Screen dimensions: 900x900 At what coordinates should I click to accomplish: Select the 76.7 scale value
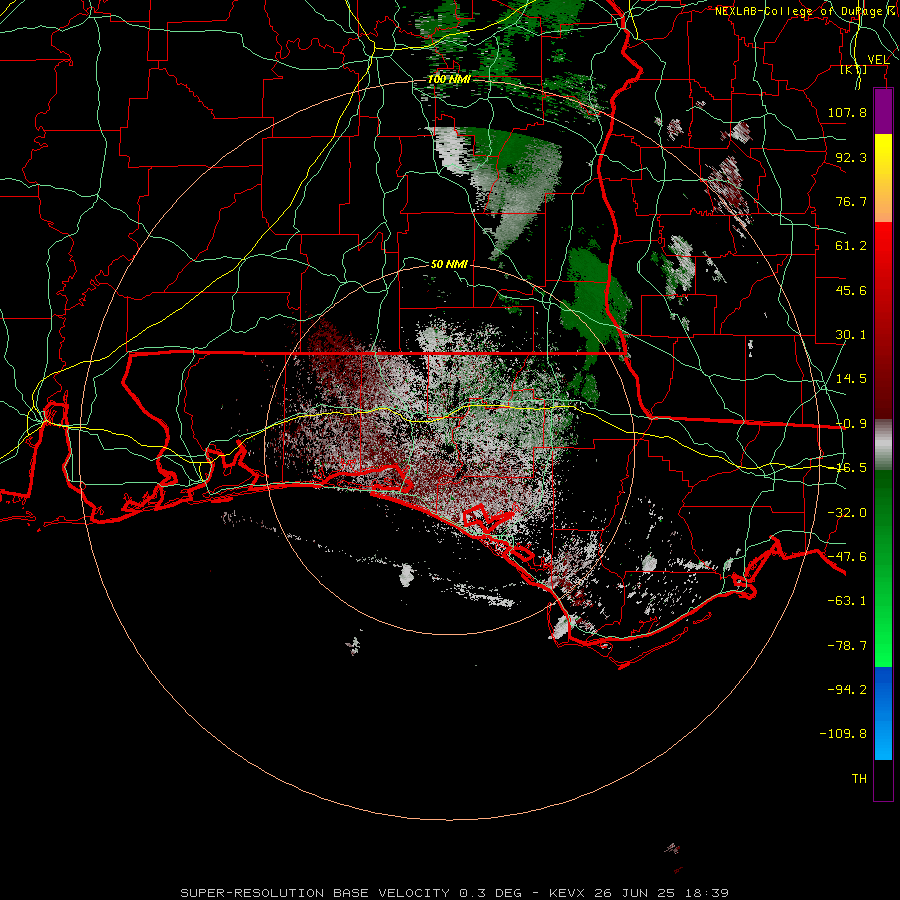tap(851, 201)
